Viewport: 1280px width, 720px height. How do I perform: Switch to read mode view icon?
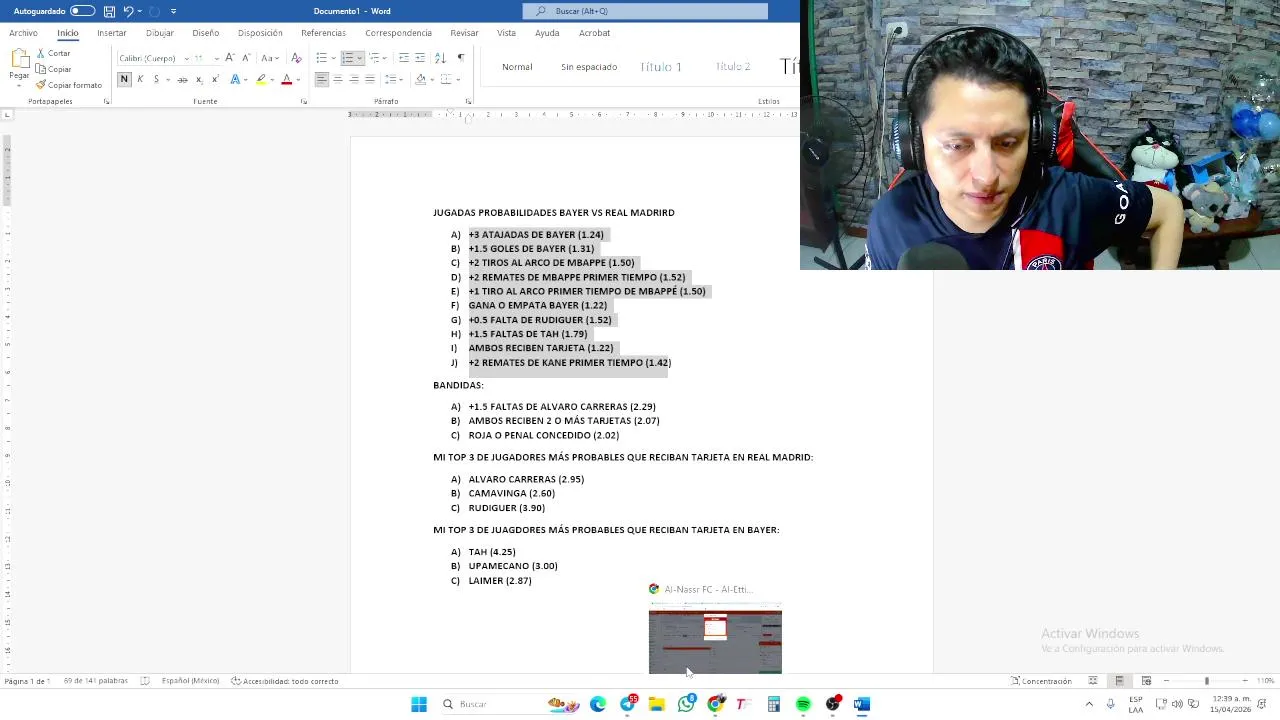click(1093, 681)
